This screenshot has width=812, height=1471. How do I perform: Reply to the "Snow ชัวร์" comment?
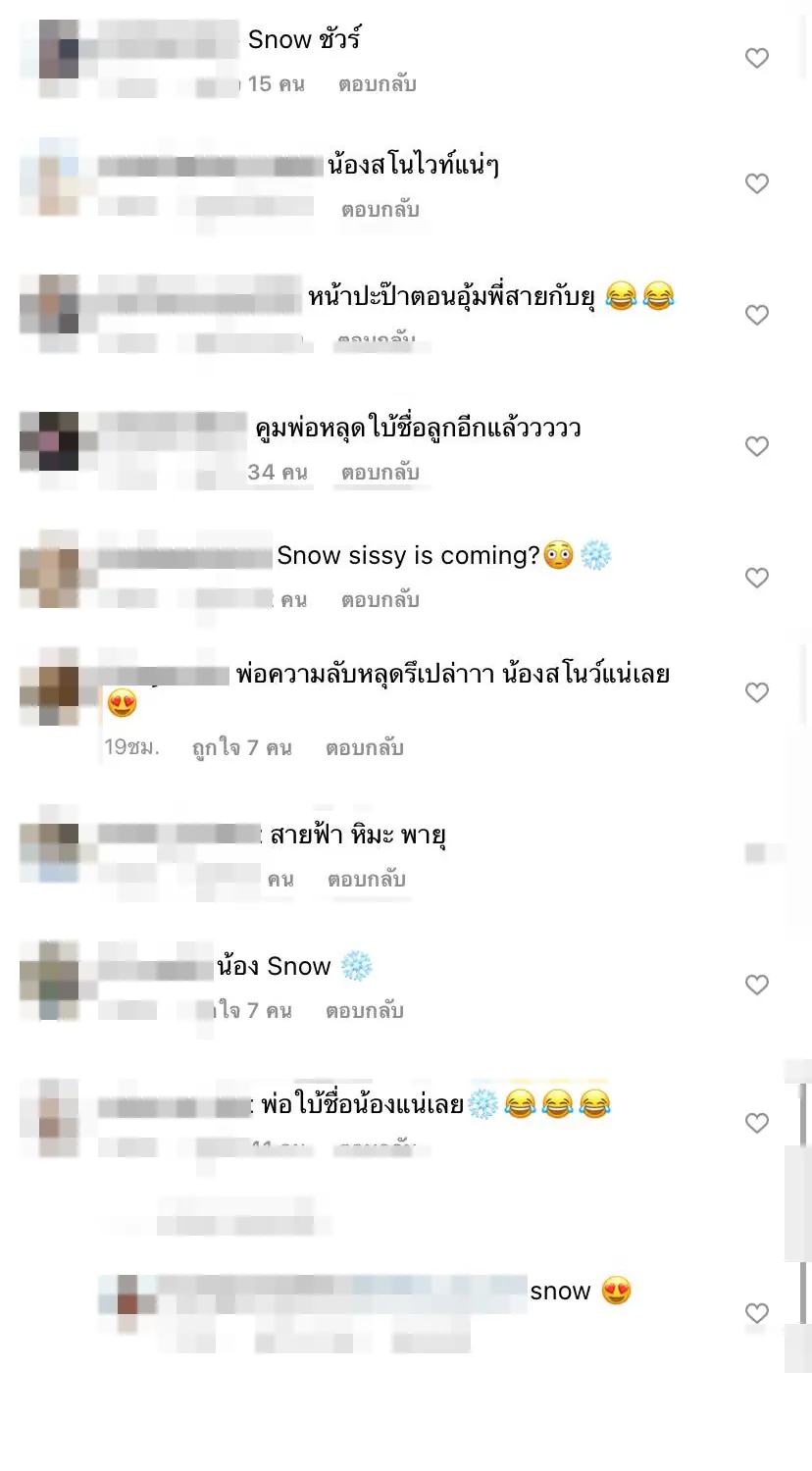click(378, 84)
